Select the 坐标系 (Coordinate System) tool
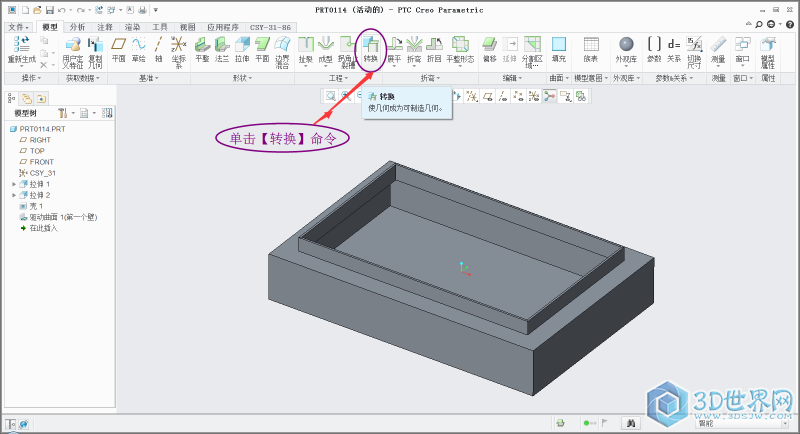 179,52
